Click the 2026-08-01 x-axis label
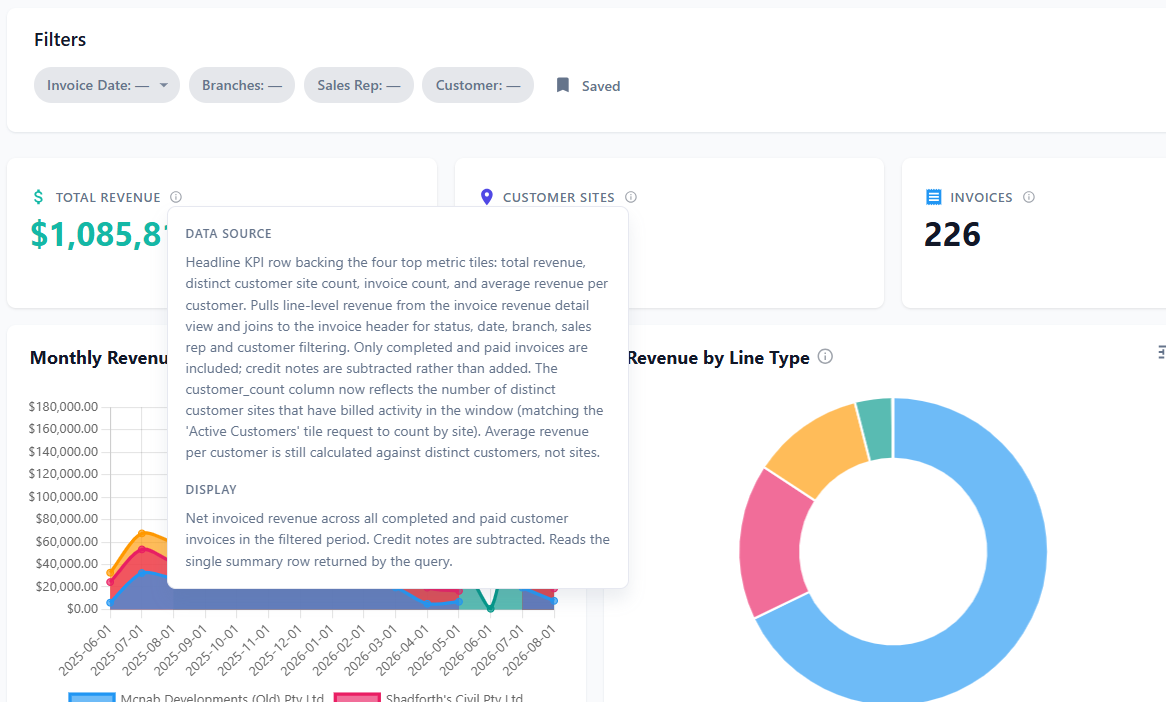This screenshot has height=702, width=1166. point(528,651)
